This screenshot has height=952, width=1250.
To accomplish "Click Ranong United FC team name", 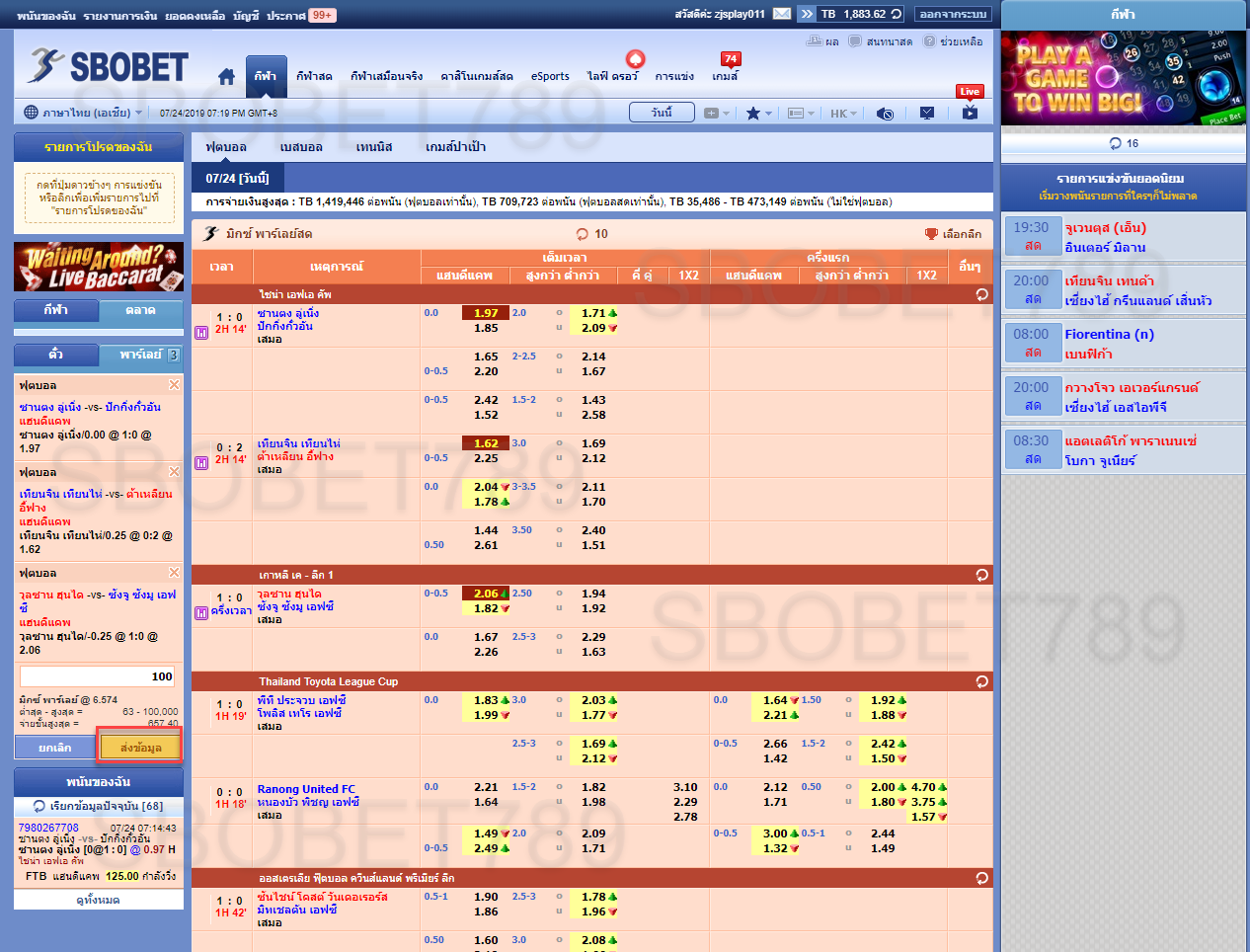I will pos(306,789).
